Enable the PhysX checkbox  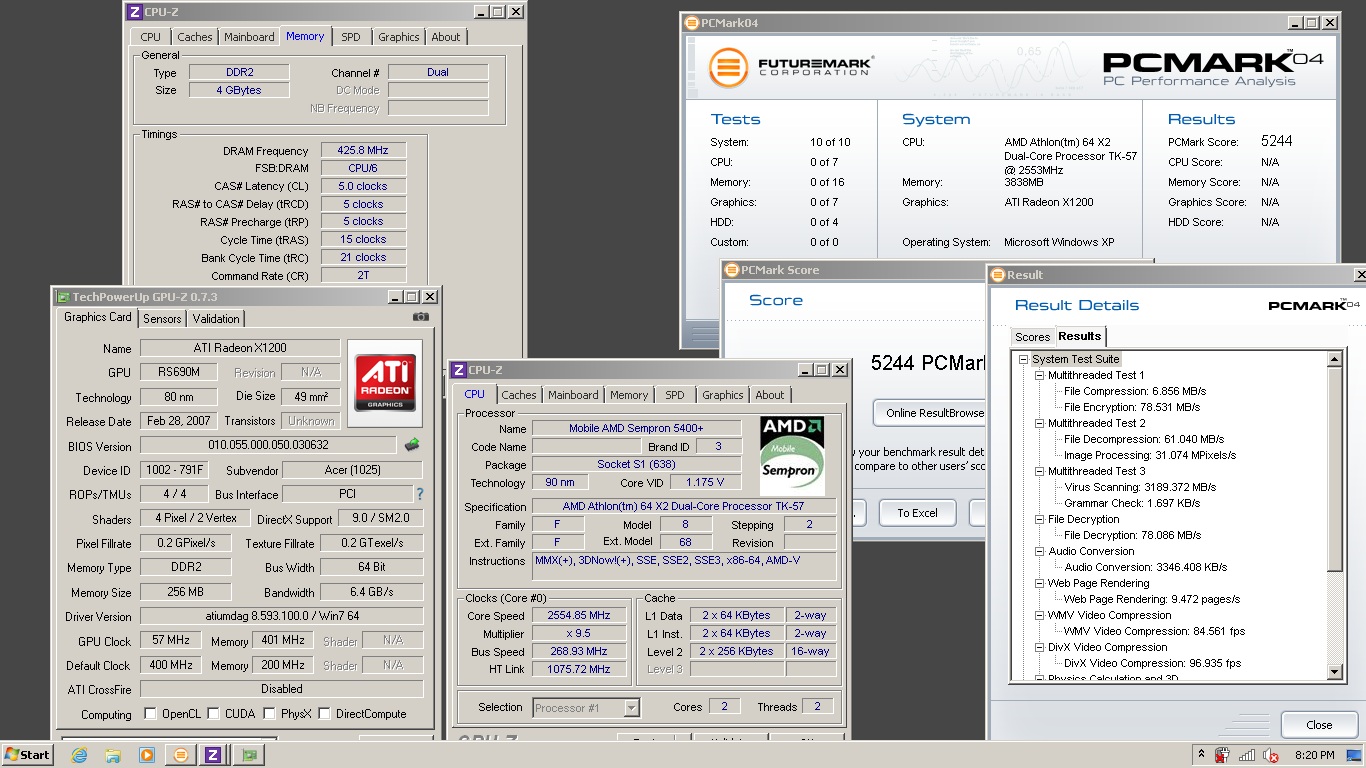(269, 714)
